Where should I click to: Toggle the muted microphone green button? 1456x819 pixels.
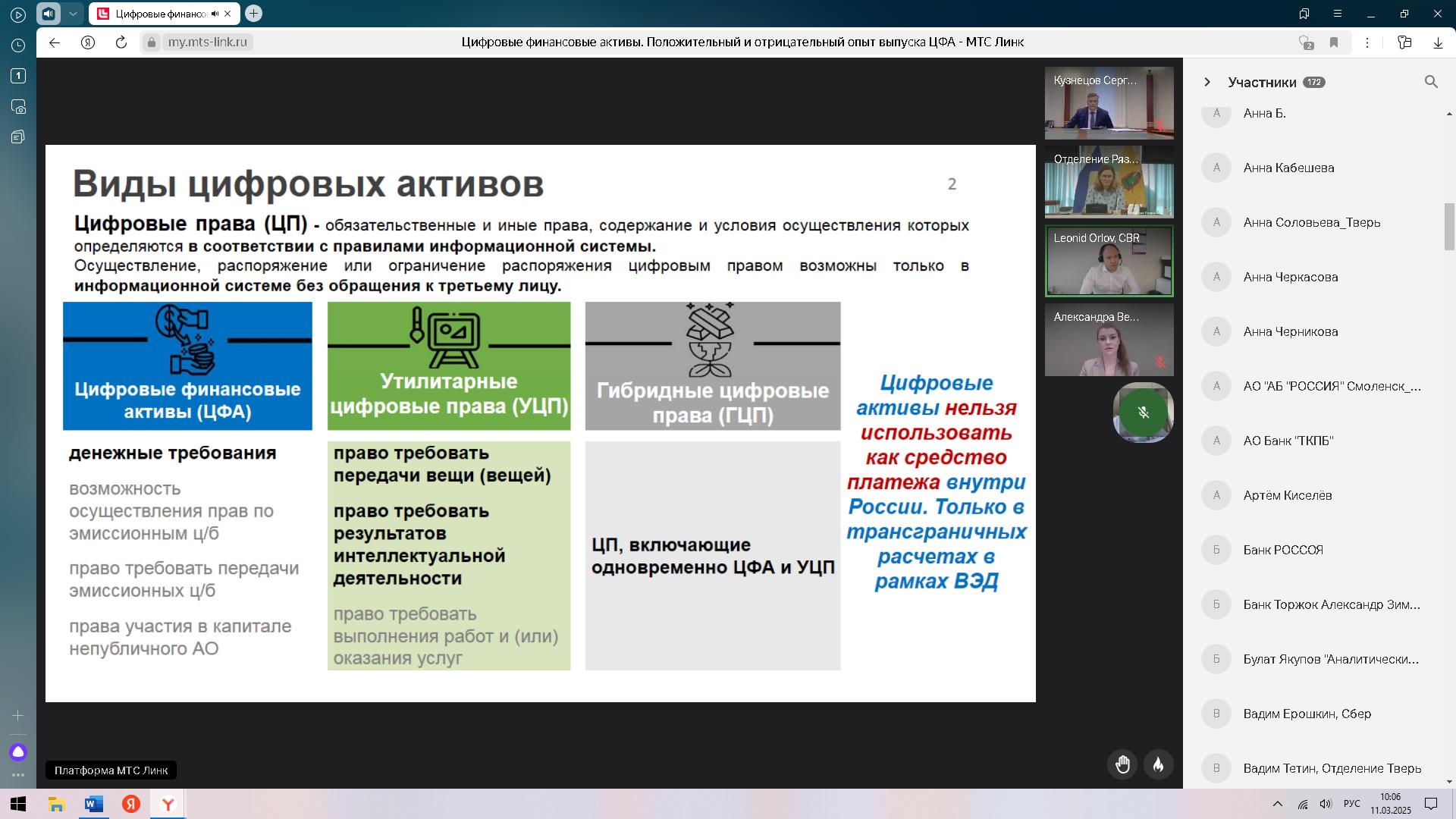(1144, 413)
